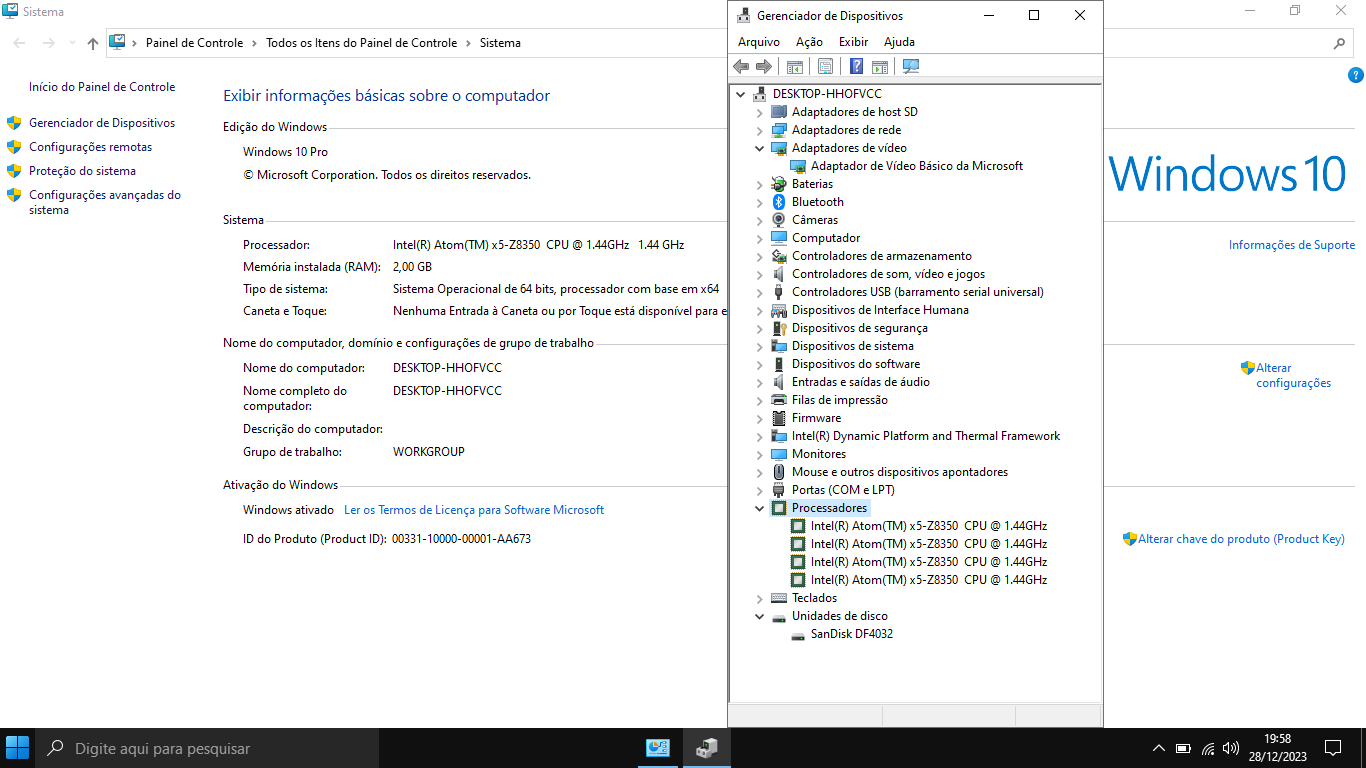Viewport: 1366px width, 768px height.
Task: Select the SanDisk DF4032 disk icon
Action: point(798,634)
